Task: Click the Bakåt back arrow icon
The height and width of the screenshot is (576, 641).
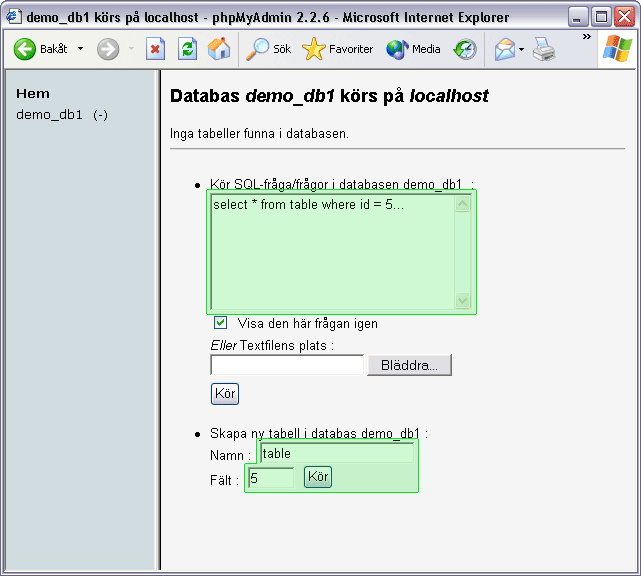Action: 25,49
